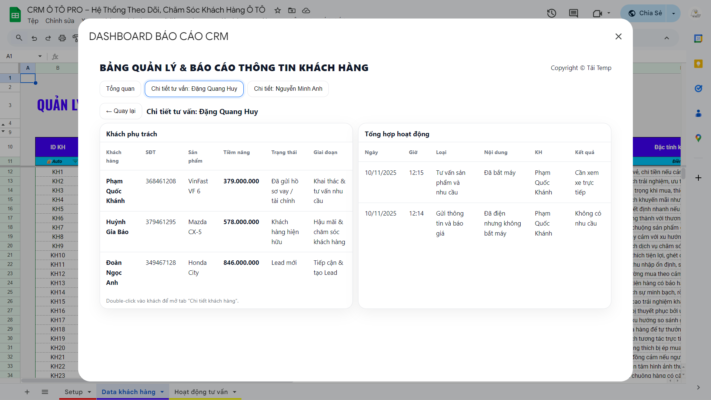Open Setup sheet tab dropdown arrow
The height and width of the screenshot is (400, 711).
coord(89,392)
